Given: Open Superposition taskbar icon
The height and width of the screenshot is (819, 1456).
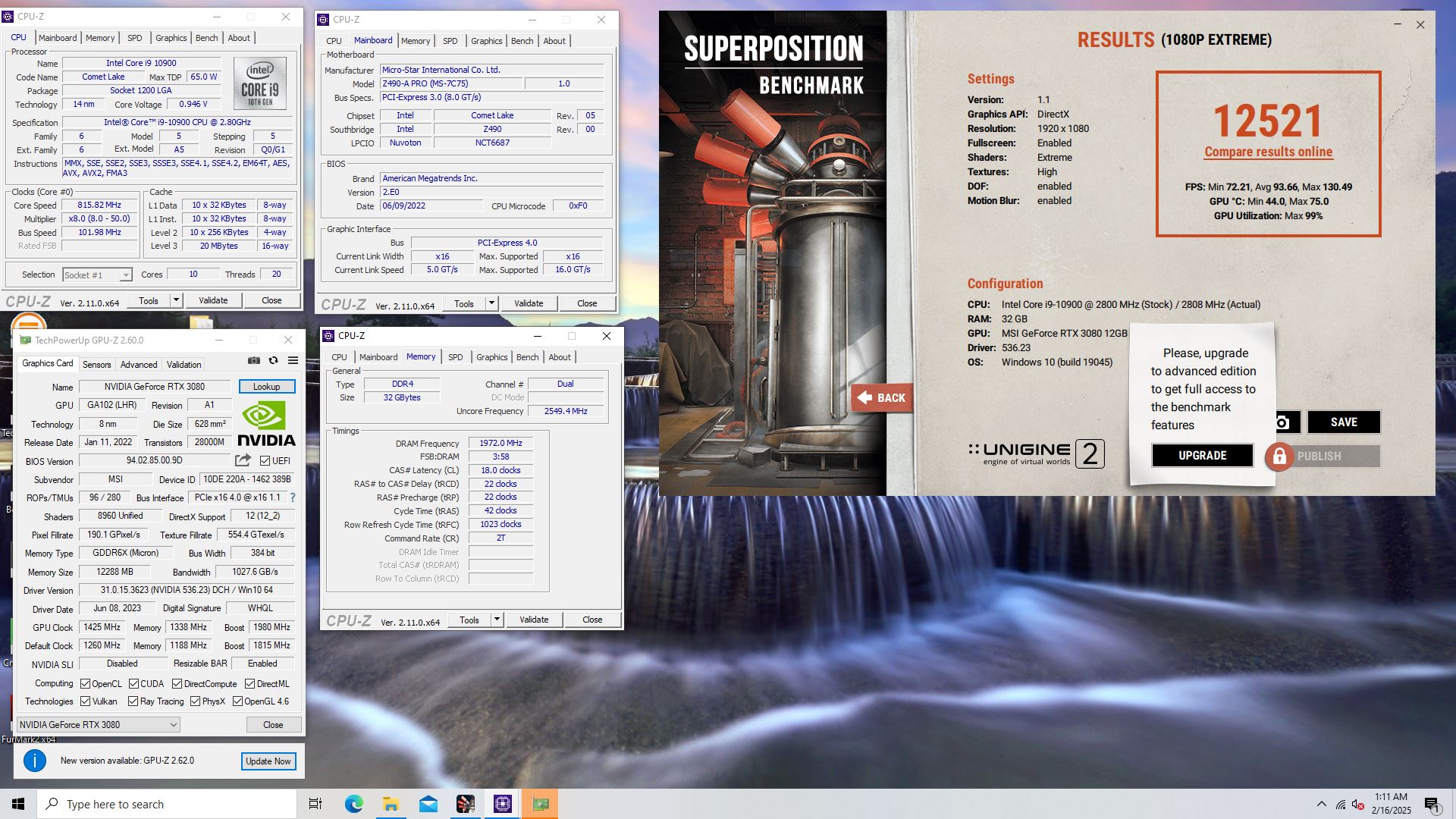Looking at the screenshot, I should pyautogui.click(x=465, y=804).
